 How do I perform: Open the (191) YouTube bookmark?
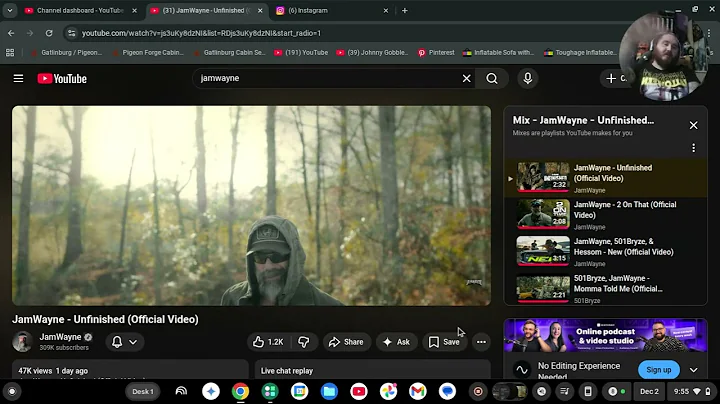(x=301, y=53)
